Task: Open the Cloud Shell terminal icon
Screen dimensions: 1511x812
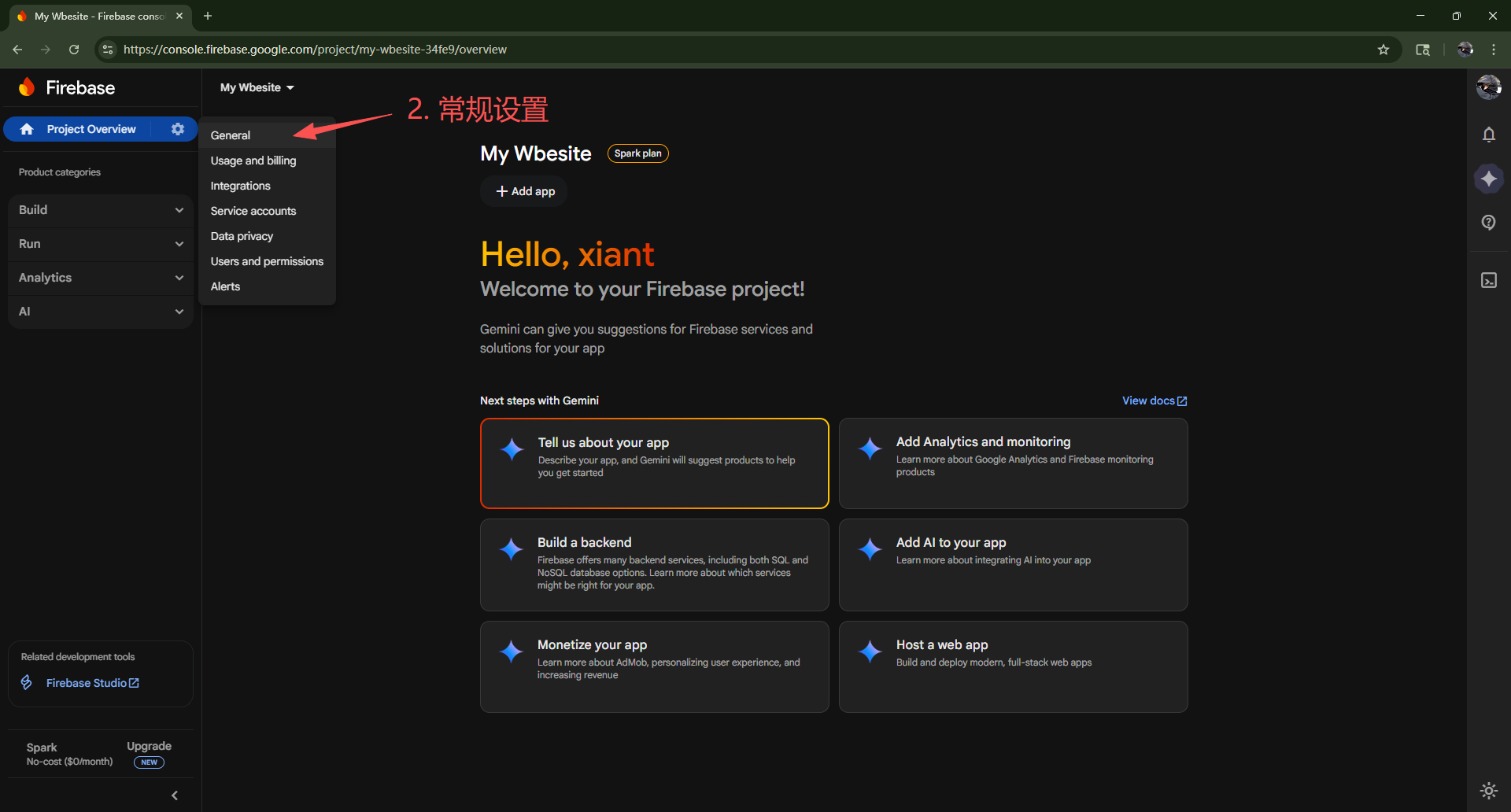Action: click(1488, 281)
